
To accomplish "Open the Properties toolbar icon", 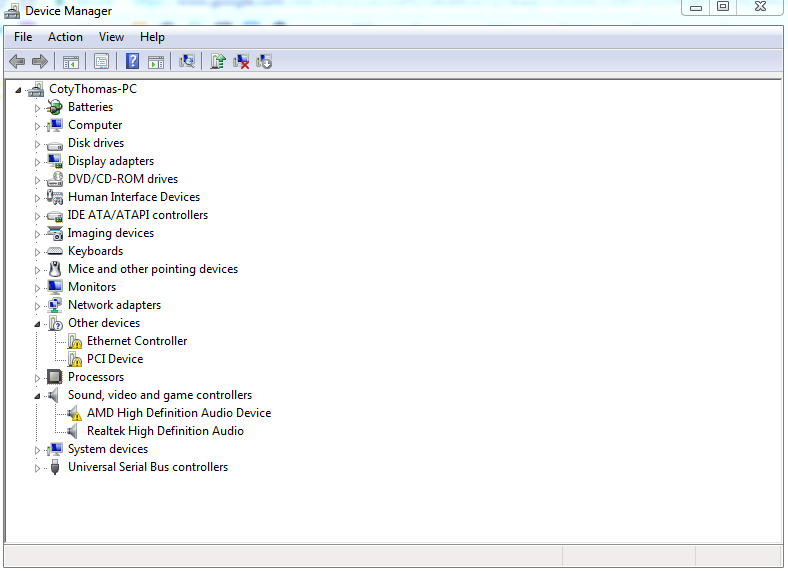I will click(101, 62).
